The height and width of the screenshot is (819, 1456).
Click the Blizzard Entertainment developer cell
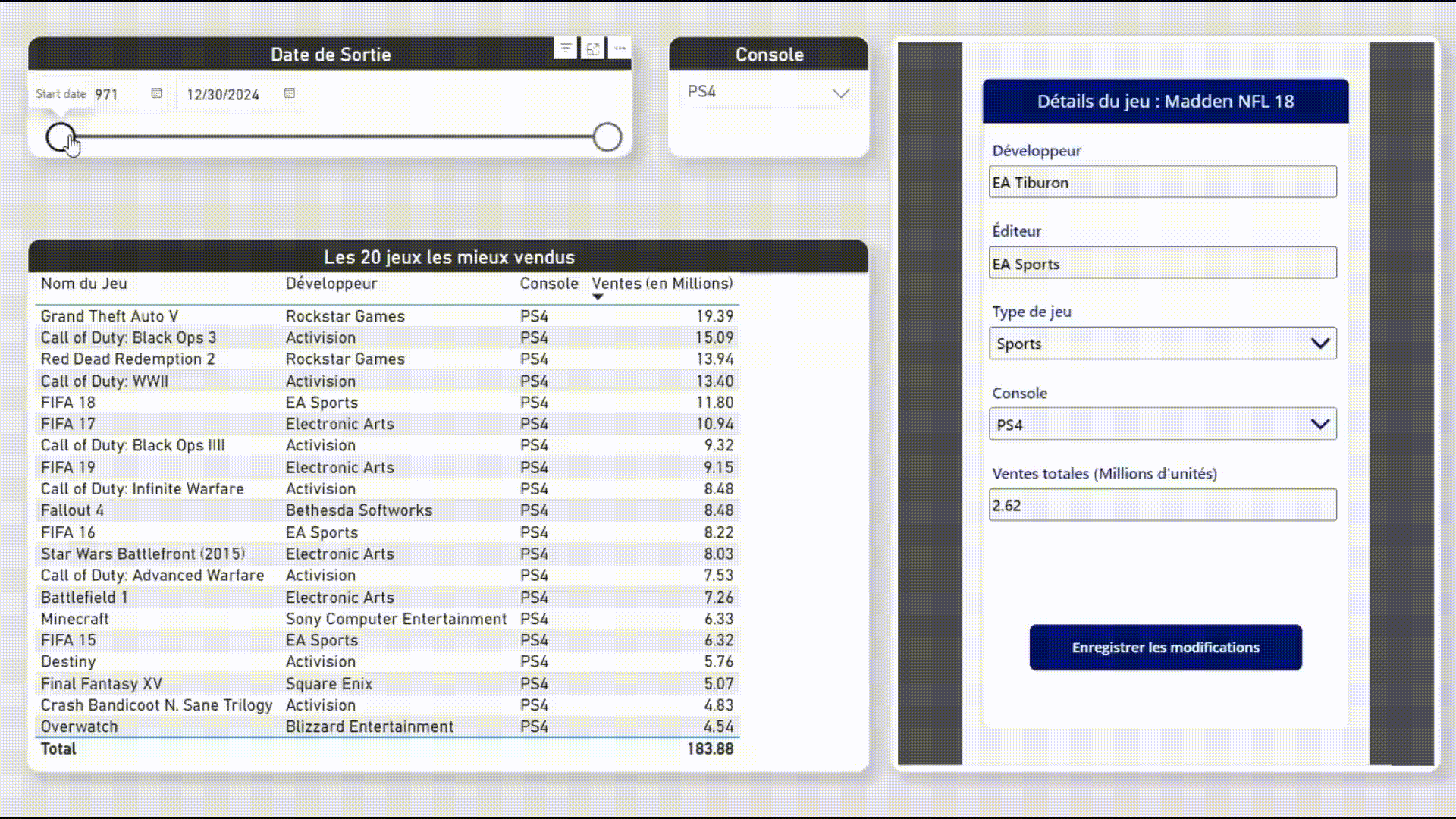pos(369,726)
